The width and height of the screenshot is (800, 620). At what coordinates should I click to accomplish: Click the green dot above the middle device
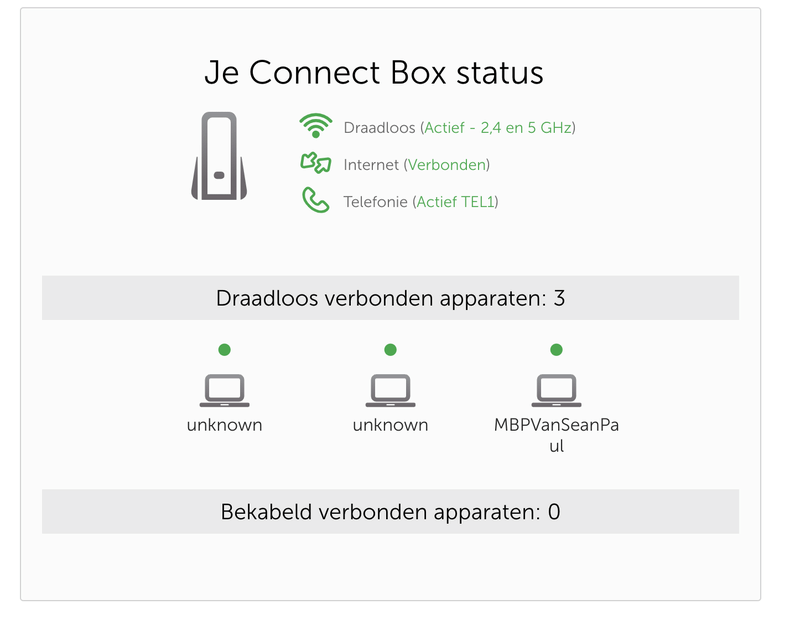pos(390,350)
